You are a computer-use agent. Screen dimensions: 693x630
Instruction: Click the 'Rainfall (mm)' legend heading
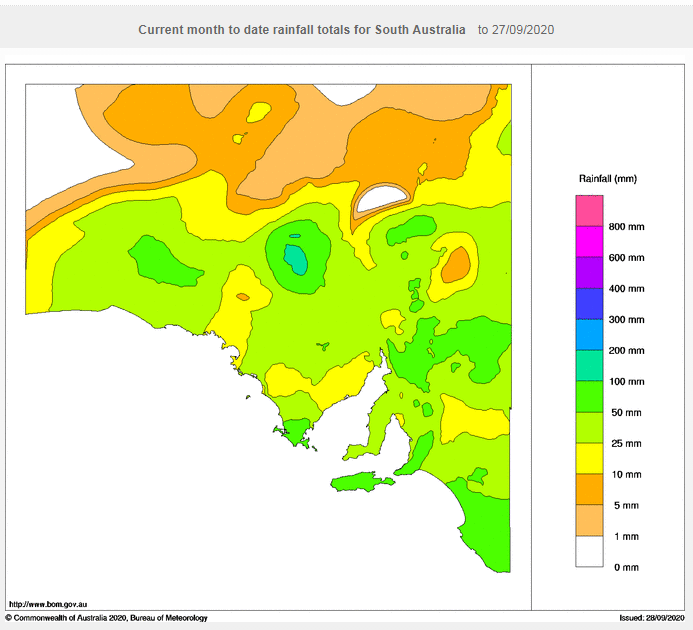[x=608, y=179]
